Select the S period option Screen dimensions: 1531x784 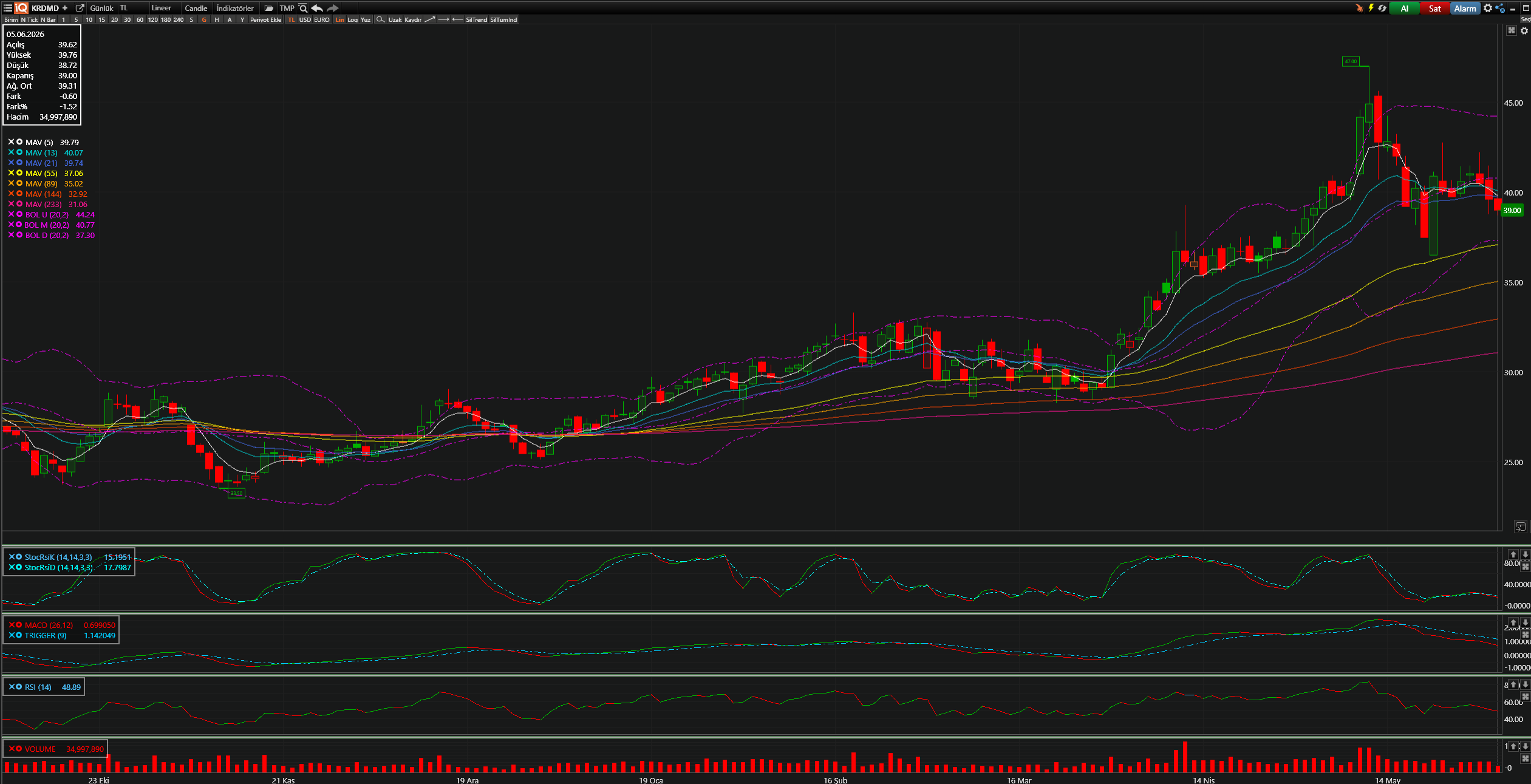tap(191, 19)
